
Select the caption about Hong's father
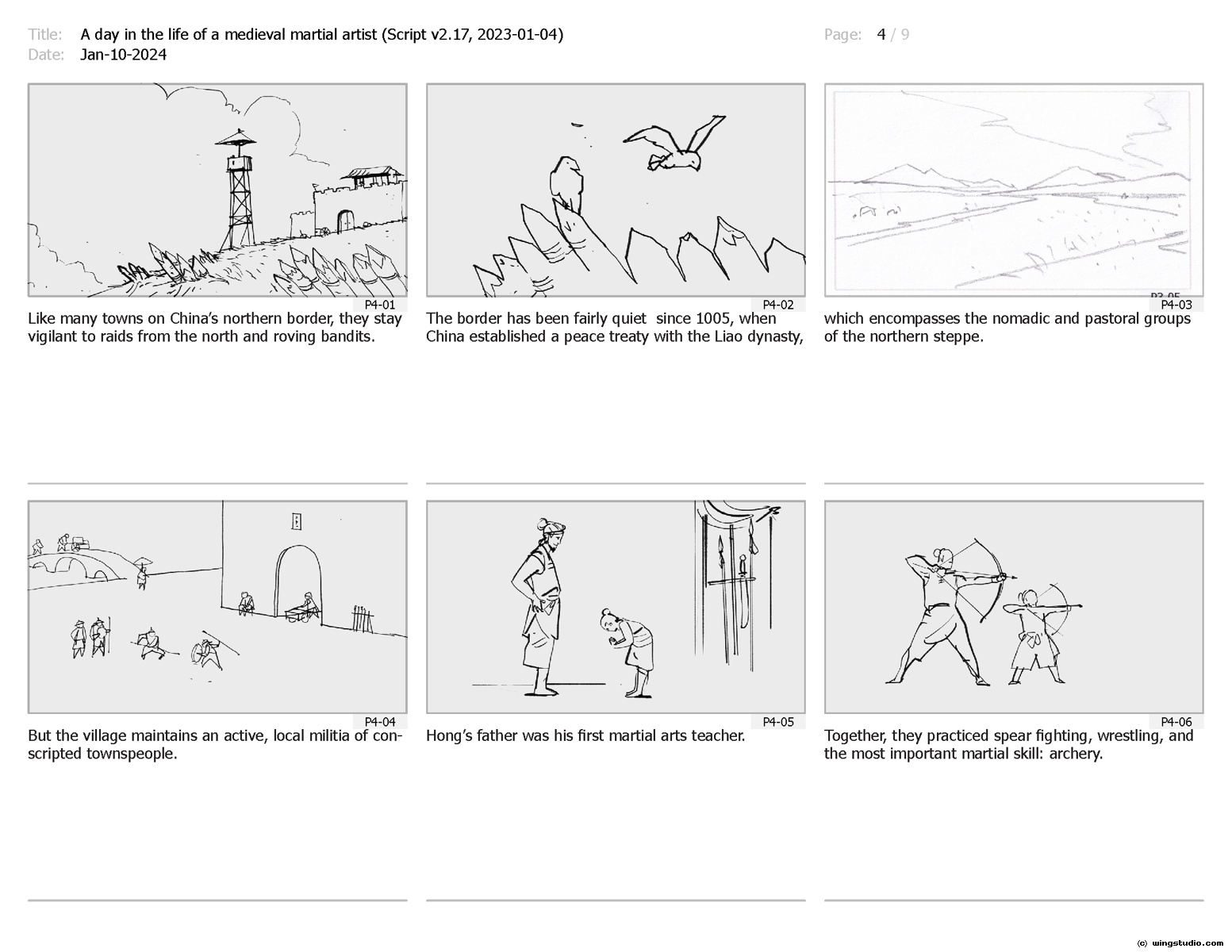(x=585, y=735)
